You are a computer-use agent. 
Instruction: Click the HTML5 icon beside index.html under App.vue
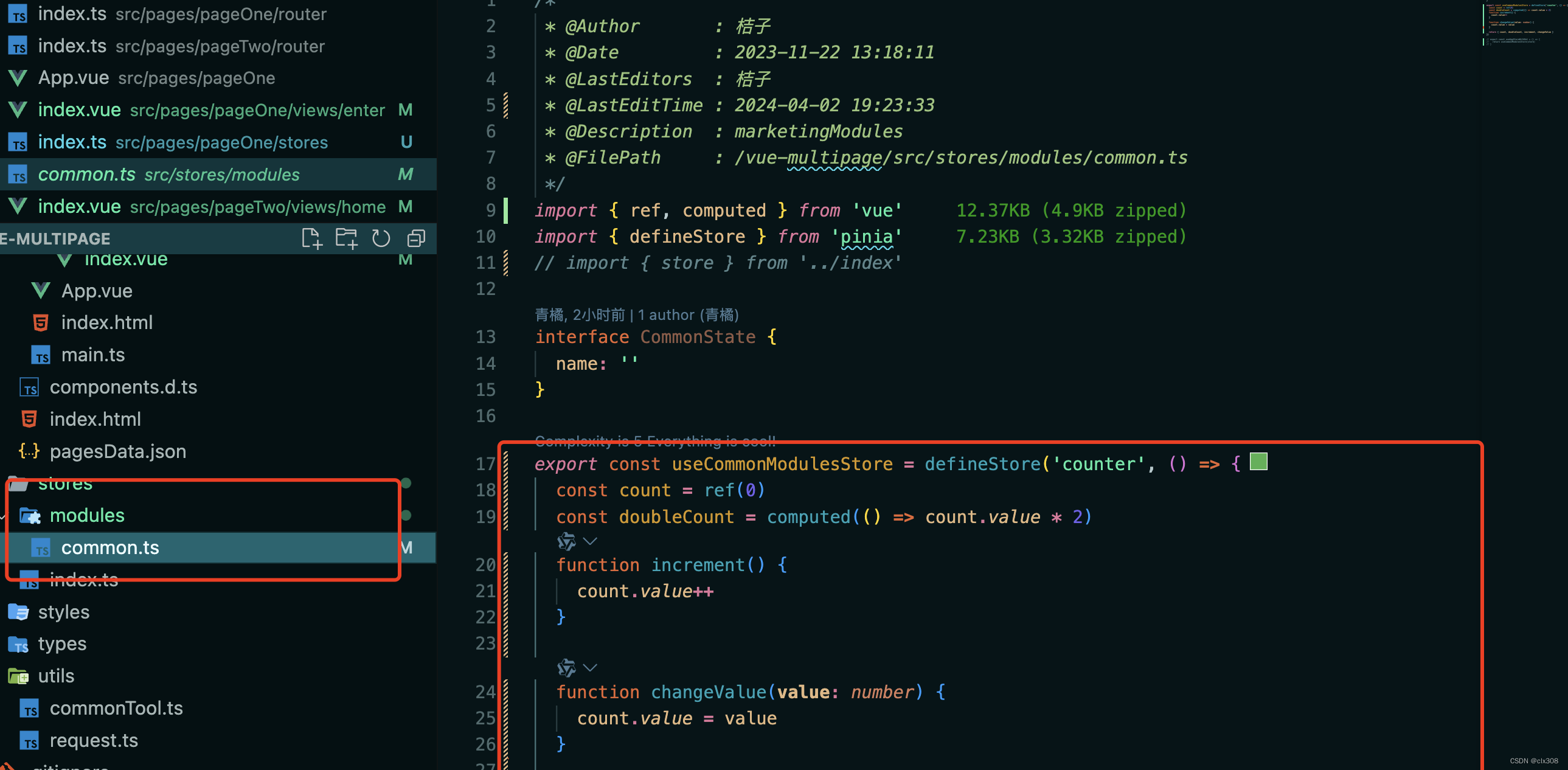coord(41,322)
